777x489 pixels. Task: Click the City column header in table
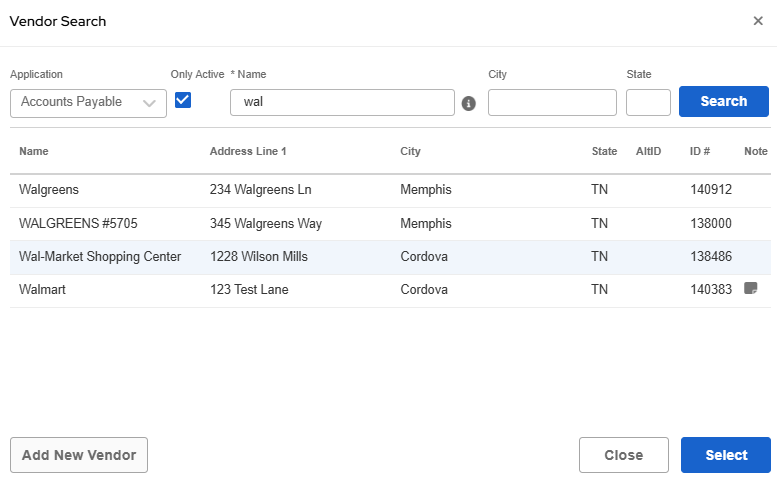(410, 151)
